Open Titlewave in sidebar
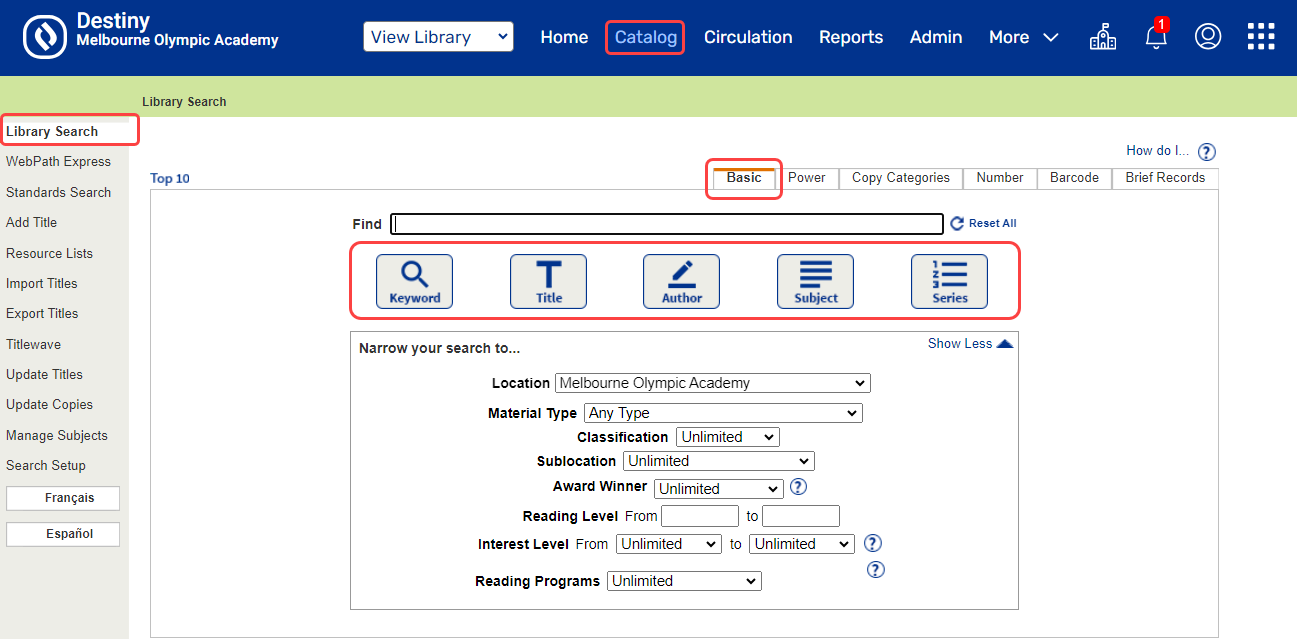Image resolution: width=1297 pixels, height=639 pixels. coord(33,344)
